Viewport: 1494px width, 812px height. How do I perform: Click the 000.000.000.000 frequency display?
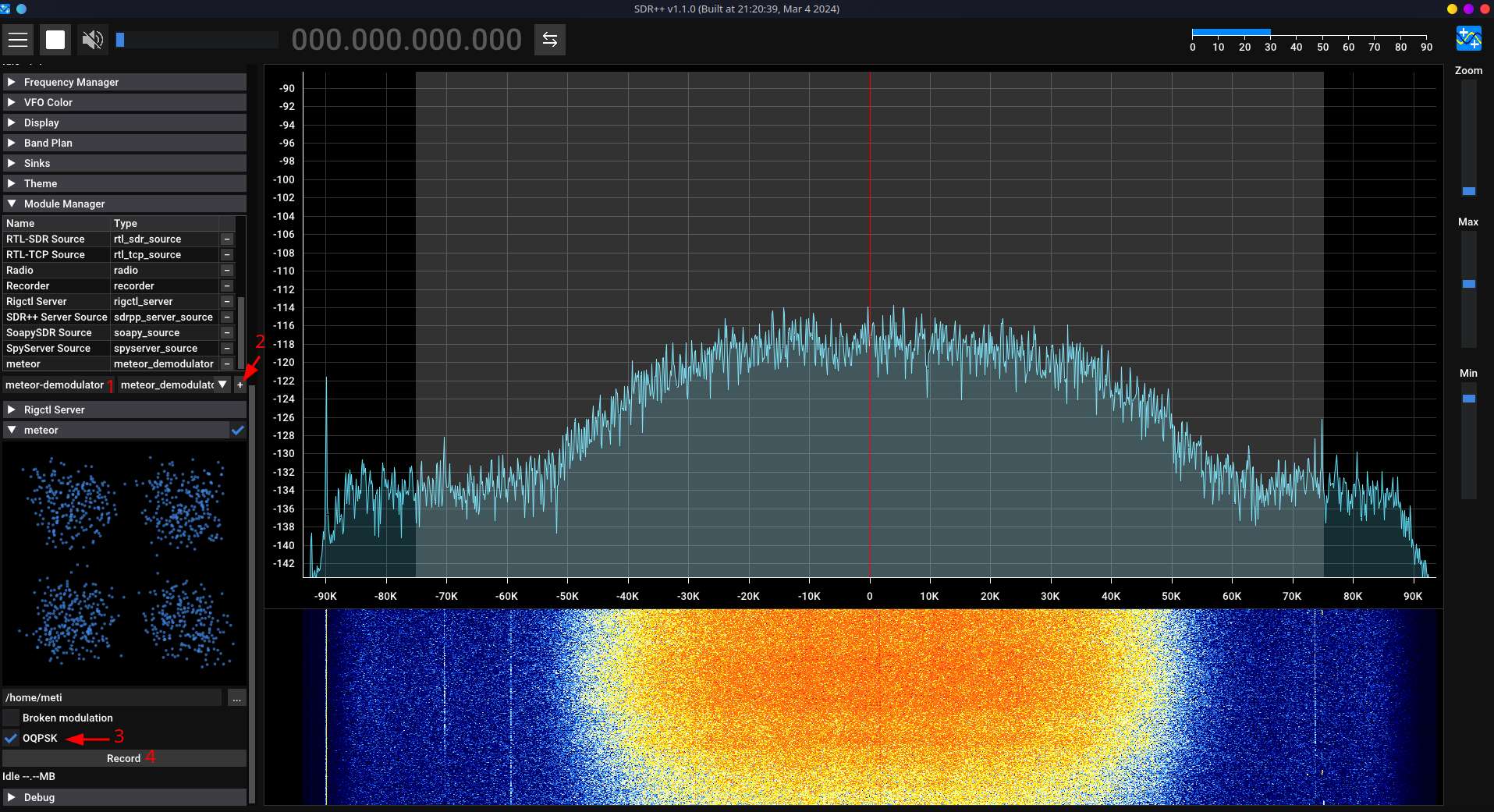(406, 39)
